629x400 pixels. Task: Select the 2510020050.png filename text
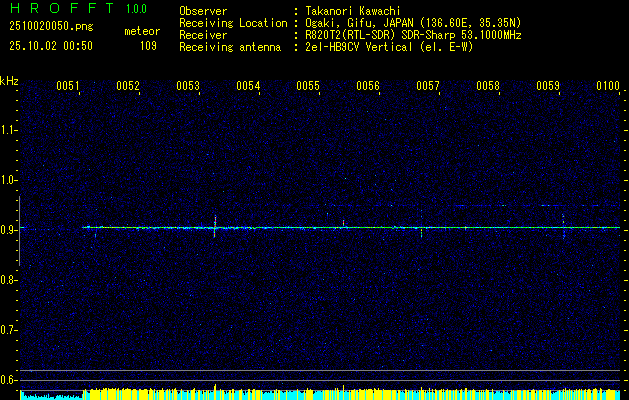click(51, 27)
